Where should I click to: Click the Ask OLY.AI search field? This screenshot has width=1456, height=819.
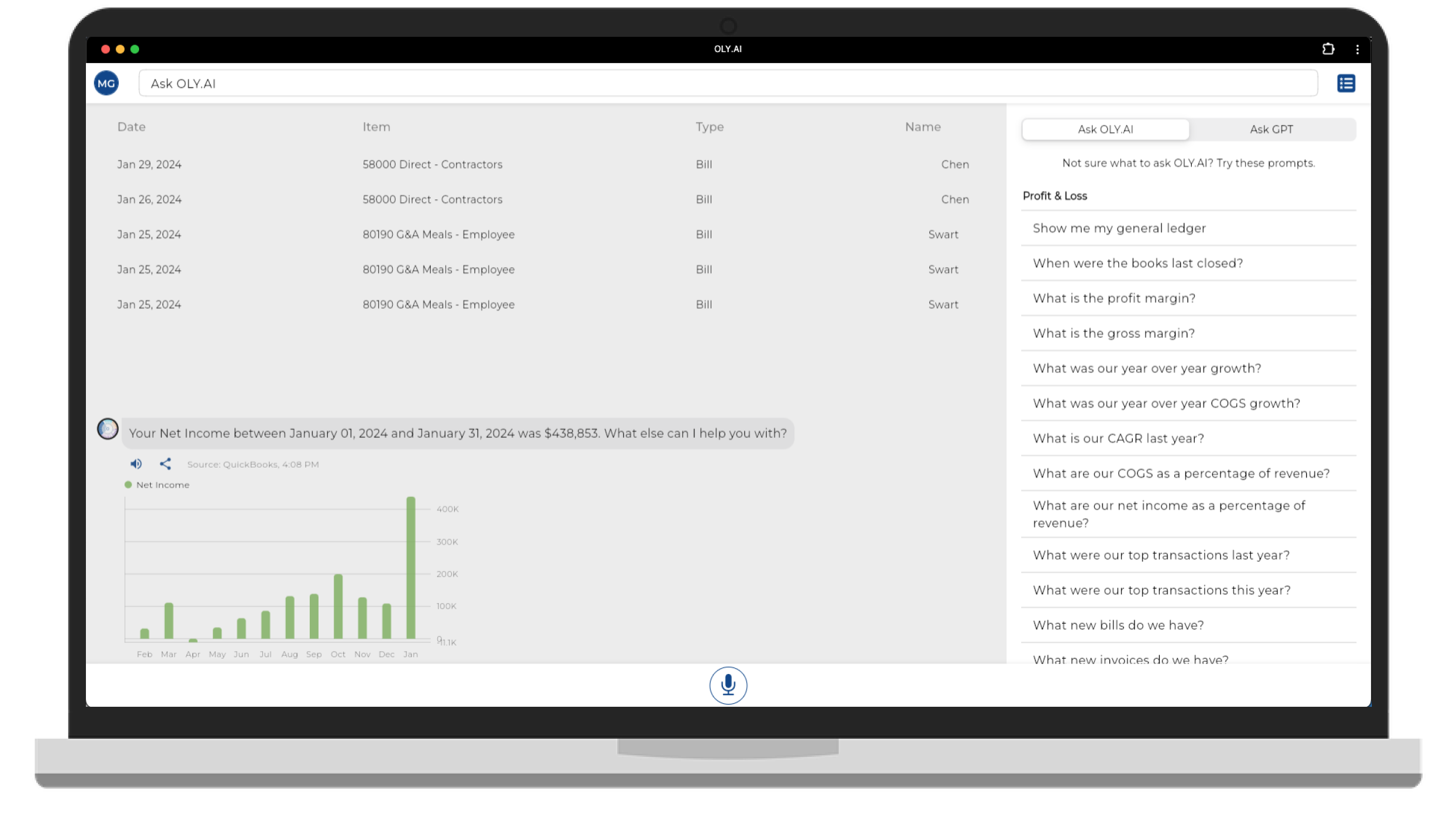click(728, 84)
